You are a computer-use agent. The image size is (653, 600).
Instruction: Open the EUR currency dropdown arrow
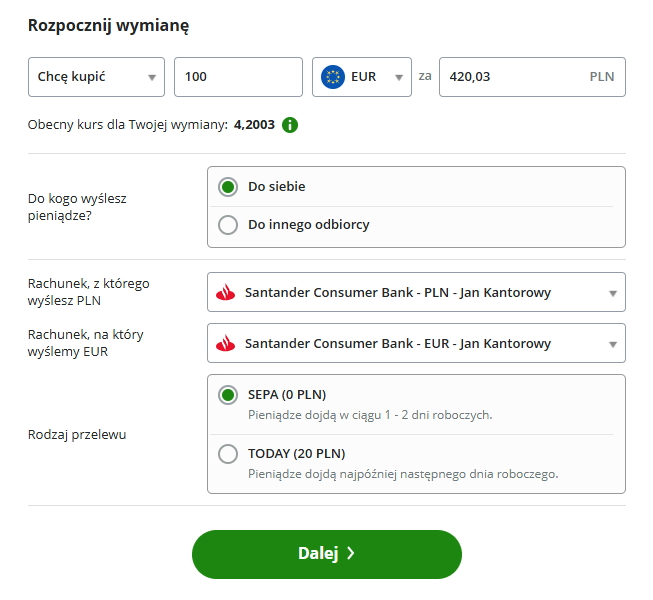pos(398,77)
